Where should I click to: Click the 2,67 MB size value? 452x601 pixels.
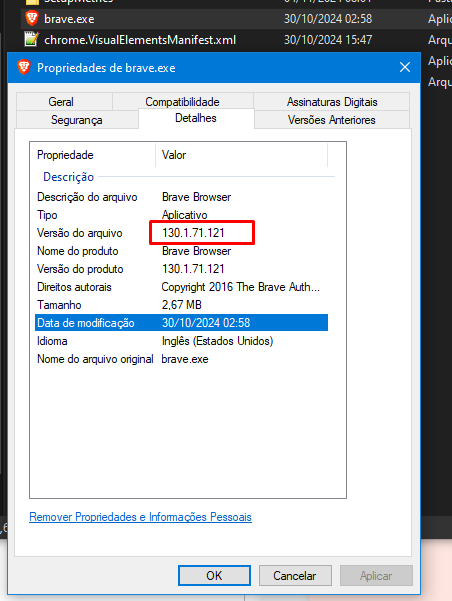click(x=182, y=305)
